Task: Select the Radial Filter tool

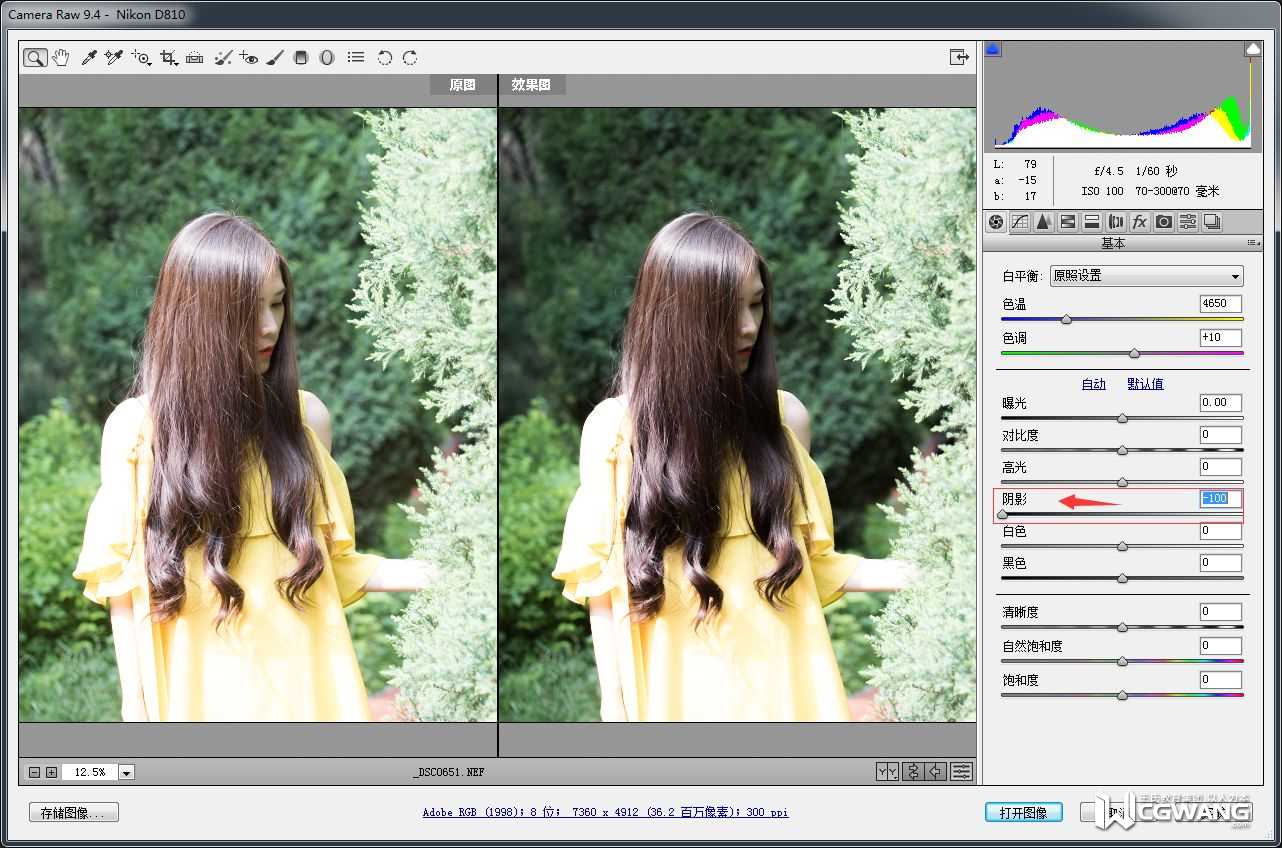Action: coord(326,58)
